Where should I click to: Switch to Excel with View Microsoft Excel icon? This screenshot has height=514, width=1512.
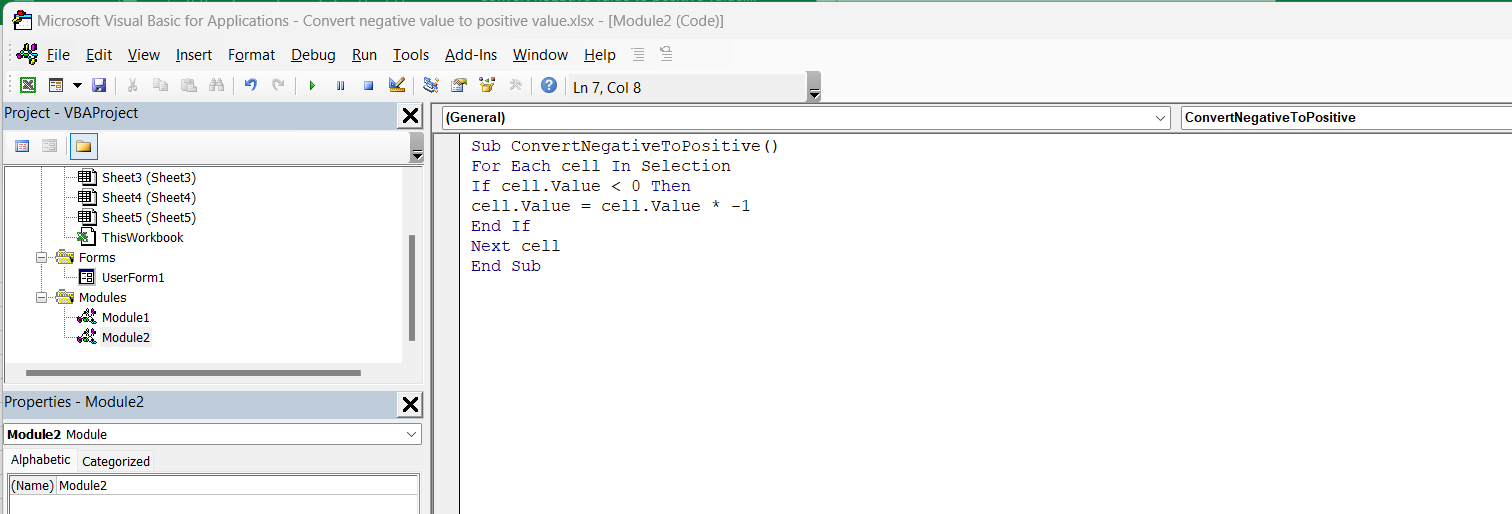pyautogui.click(x=28, y=86)
